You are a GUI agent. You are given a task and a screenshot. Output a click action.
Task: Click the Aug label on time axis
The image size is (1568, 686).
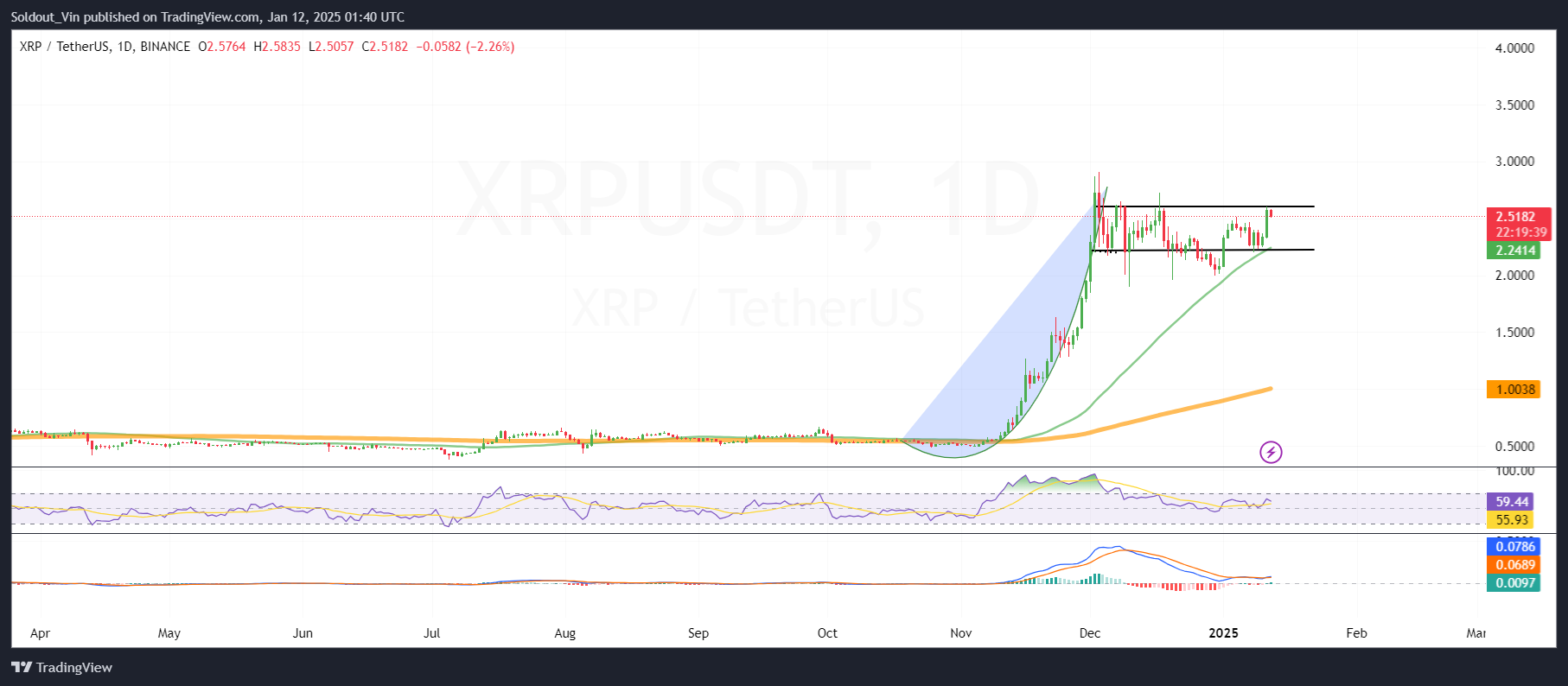point(565,633)
